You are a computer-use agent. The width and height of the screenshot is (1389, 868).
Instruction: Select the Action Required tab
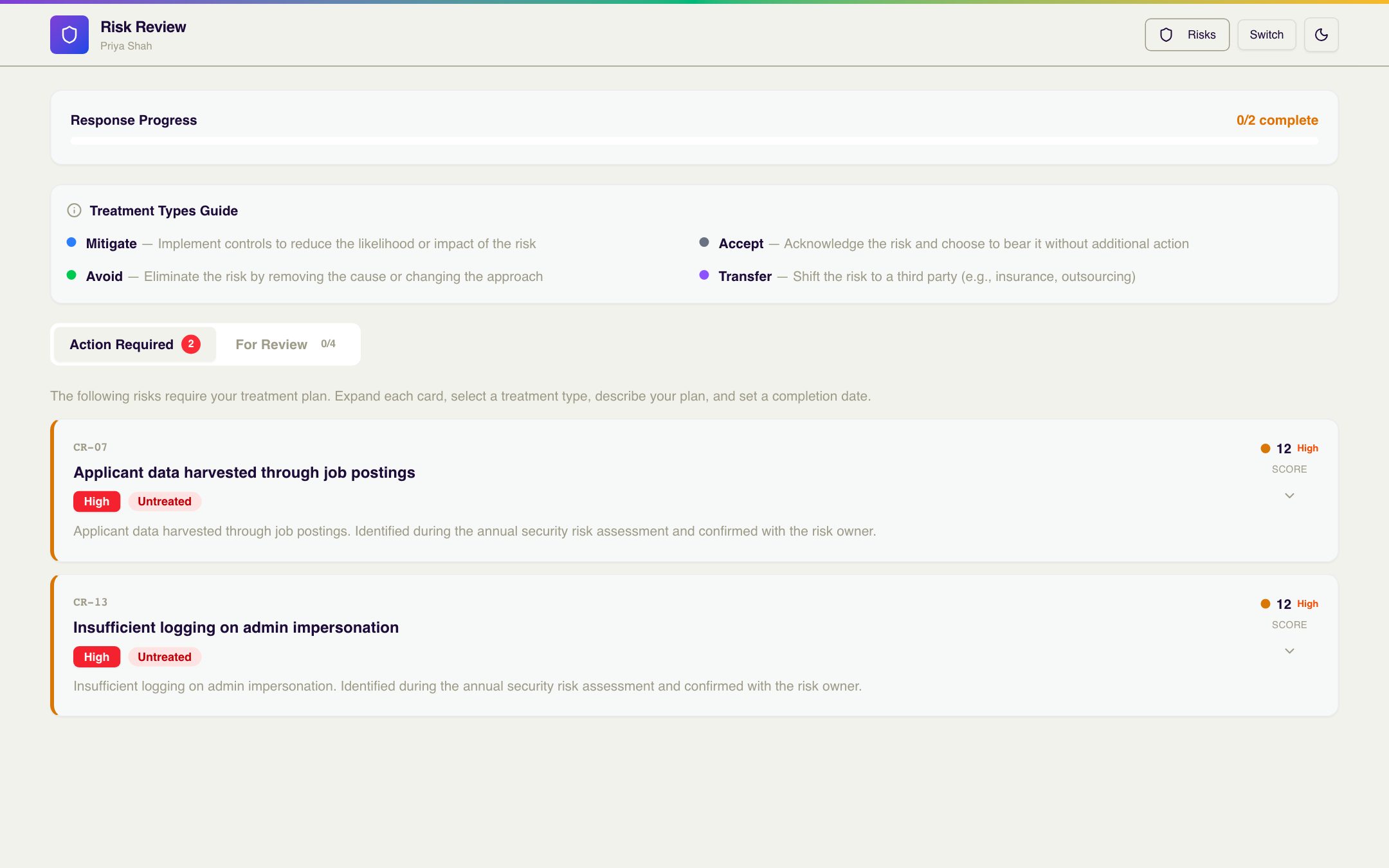point(135,345)
